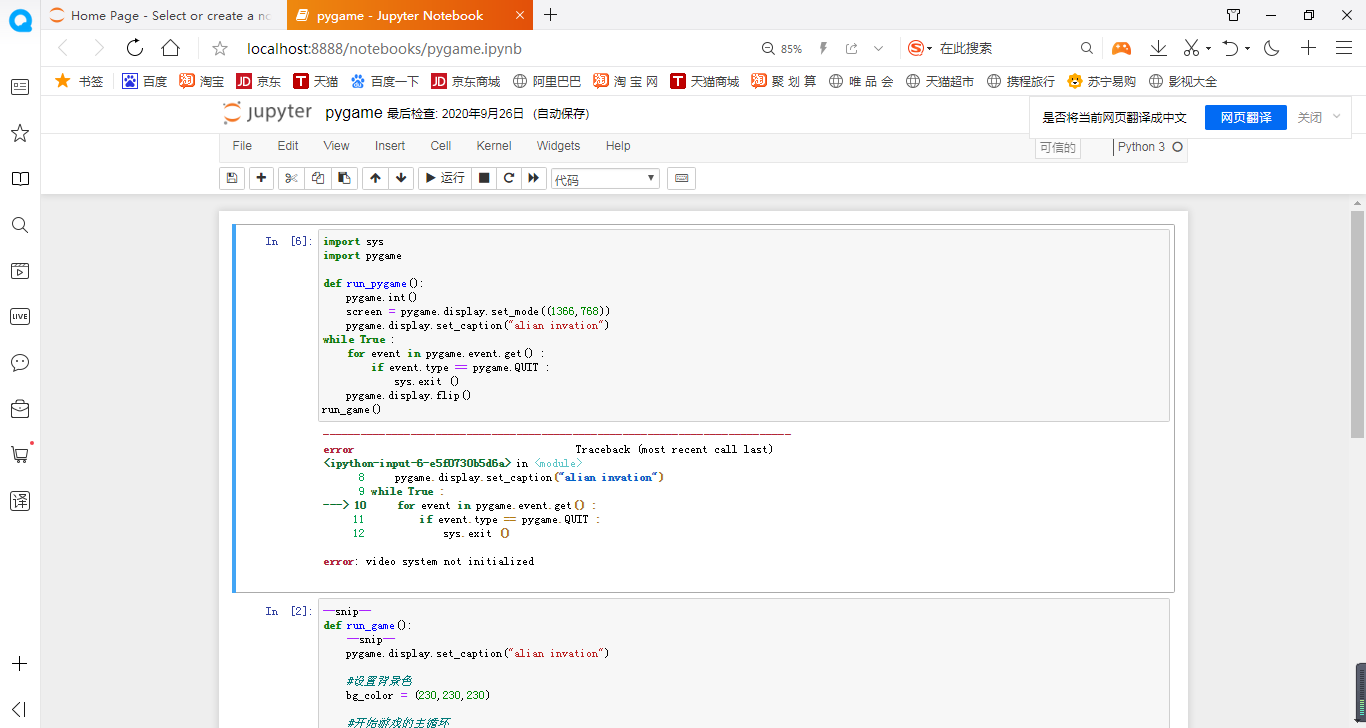Click the share page icon

(x=852, y=48)
